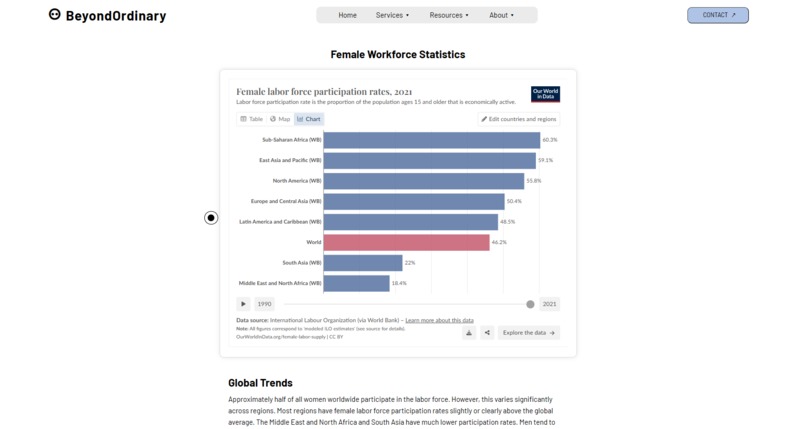The height and width of the screenshot is (429, 806).
Task: Click the Our World in Data logo
Action: click(x=545, y=94)
